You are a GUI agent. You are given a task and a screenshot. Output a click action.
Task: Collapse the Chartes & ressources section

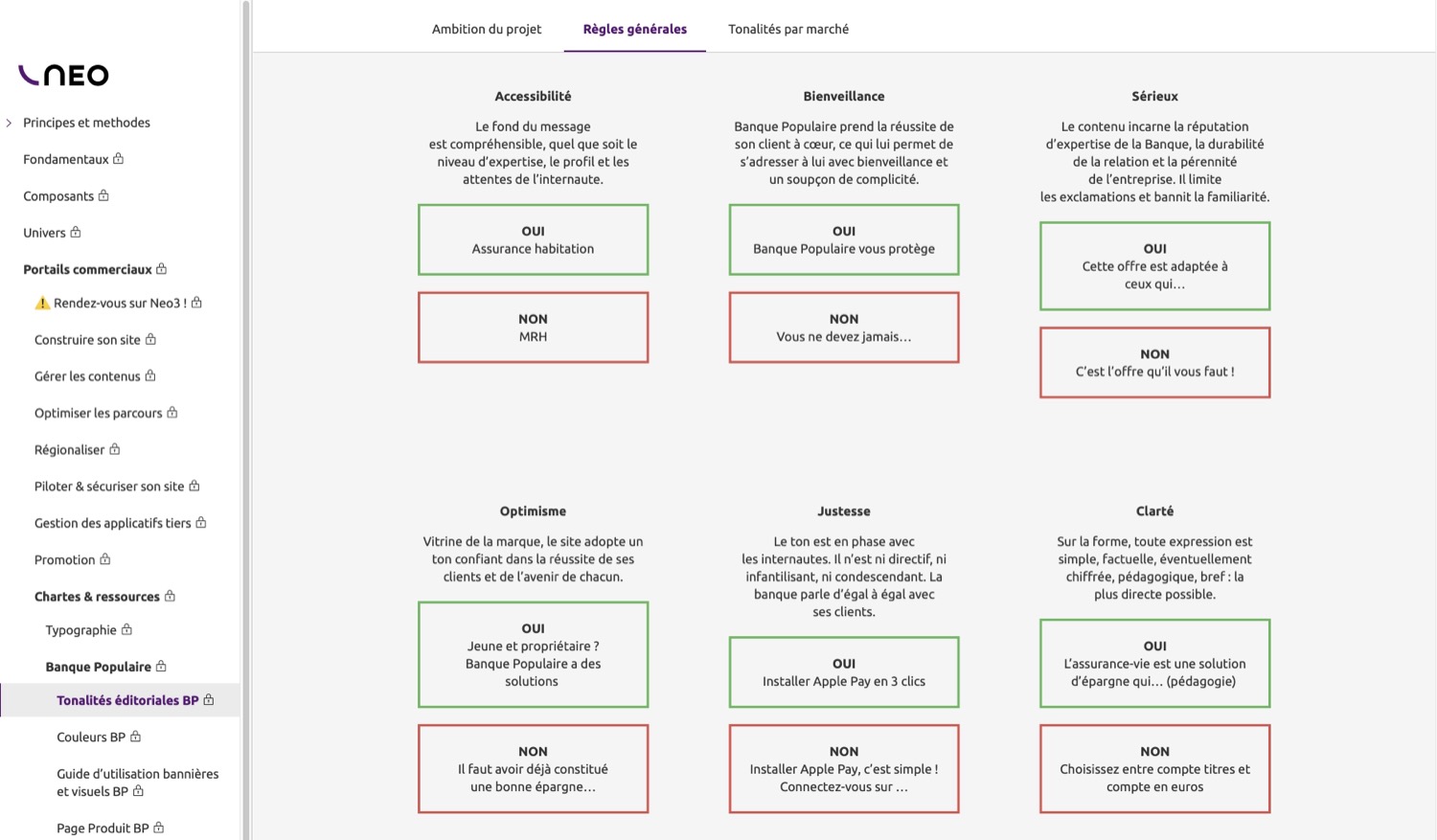click(x=97, y=597)
